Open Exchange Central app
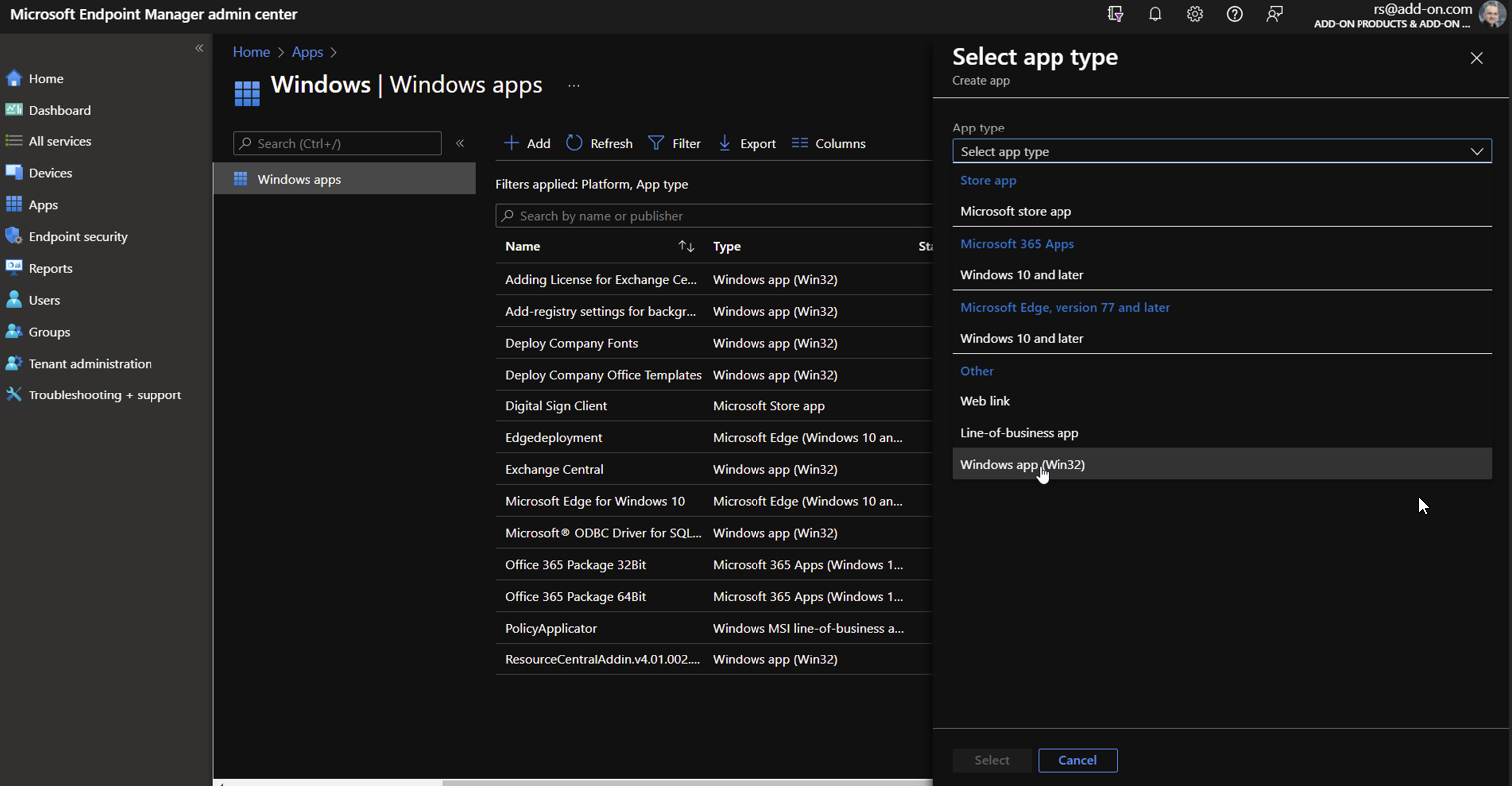 tap(554, 470)
